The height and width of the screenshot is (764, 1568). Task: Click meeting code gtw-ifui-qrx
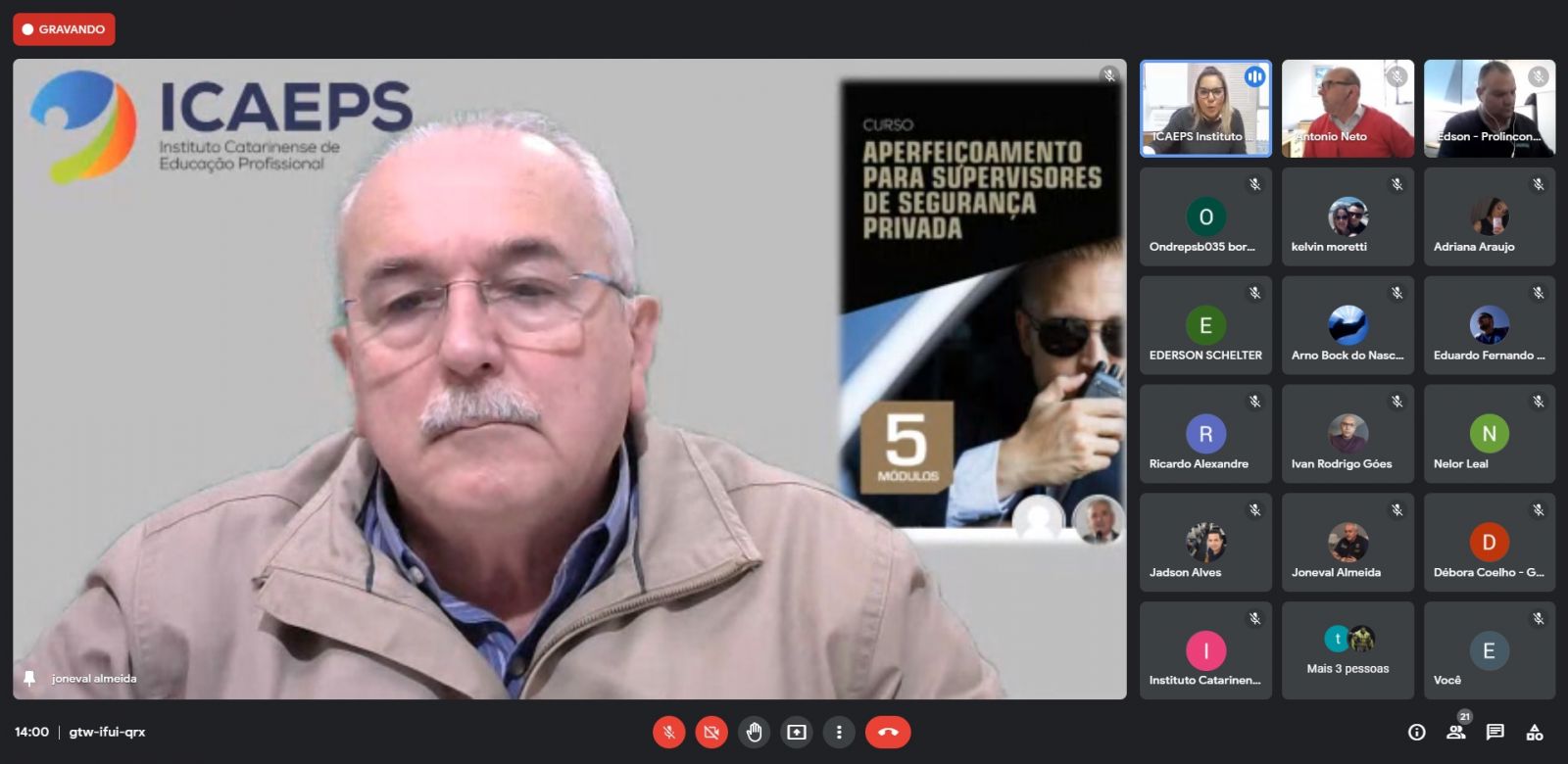pyautogui.click(x=107, y=732)
